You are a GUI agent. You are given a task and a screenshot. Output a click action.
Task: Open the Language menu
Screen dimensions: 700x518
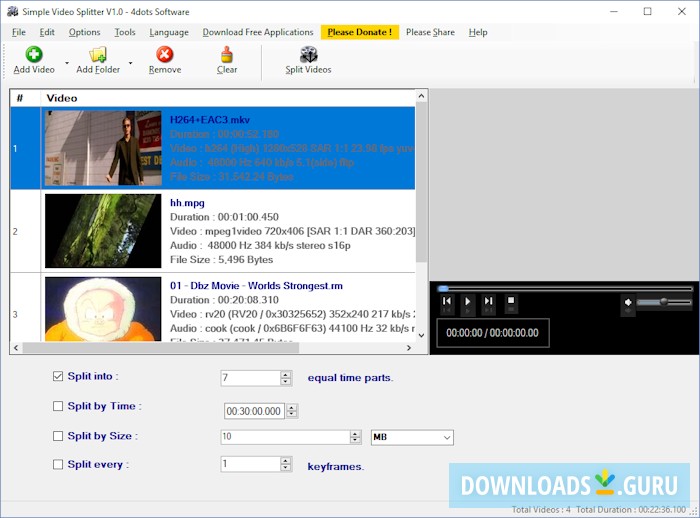point(169,32)
